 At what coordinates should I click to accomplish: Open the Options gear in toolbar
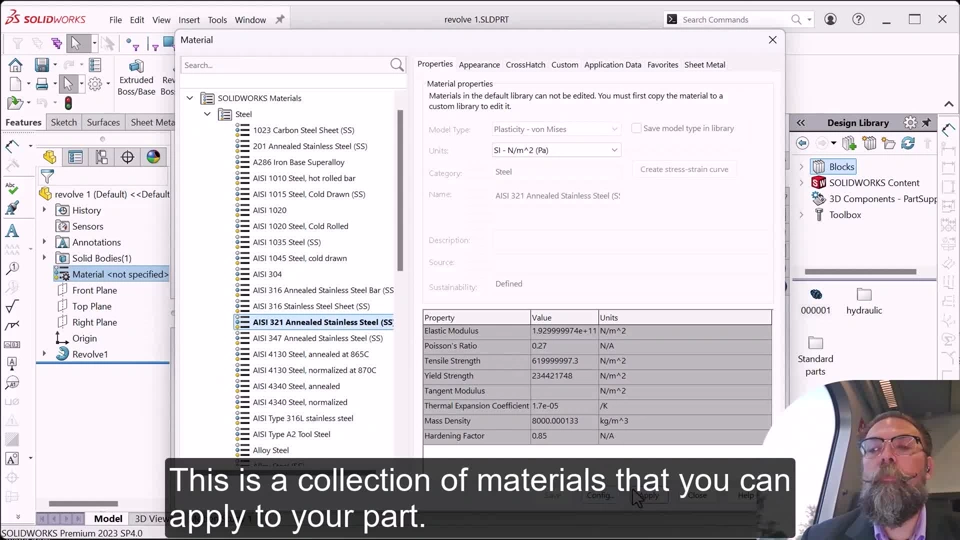(x=95, y=84)
